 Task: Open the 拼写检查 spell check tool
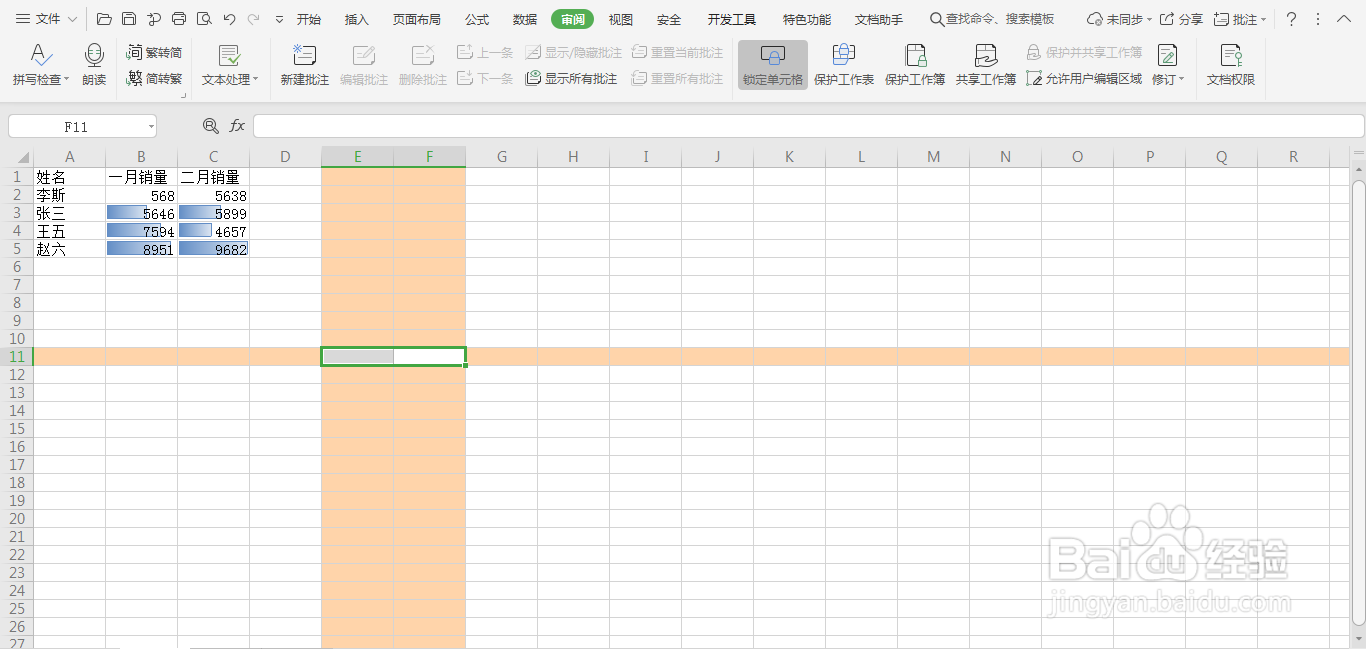[x=40, y=65]
